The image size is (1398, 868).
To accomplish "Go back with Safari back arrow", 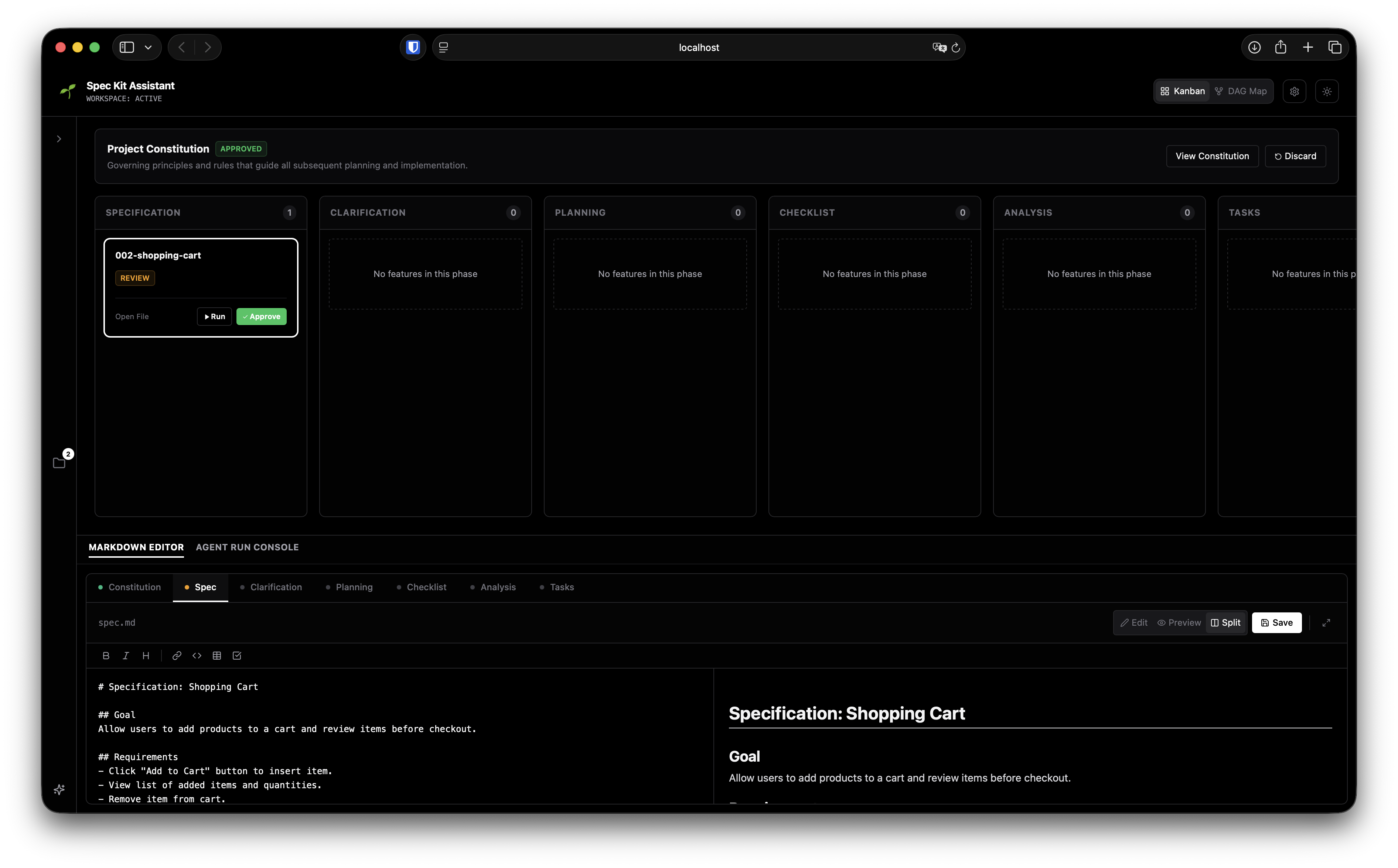I will (181, 47).
